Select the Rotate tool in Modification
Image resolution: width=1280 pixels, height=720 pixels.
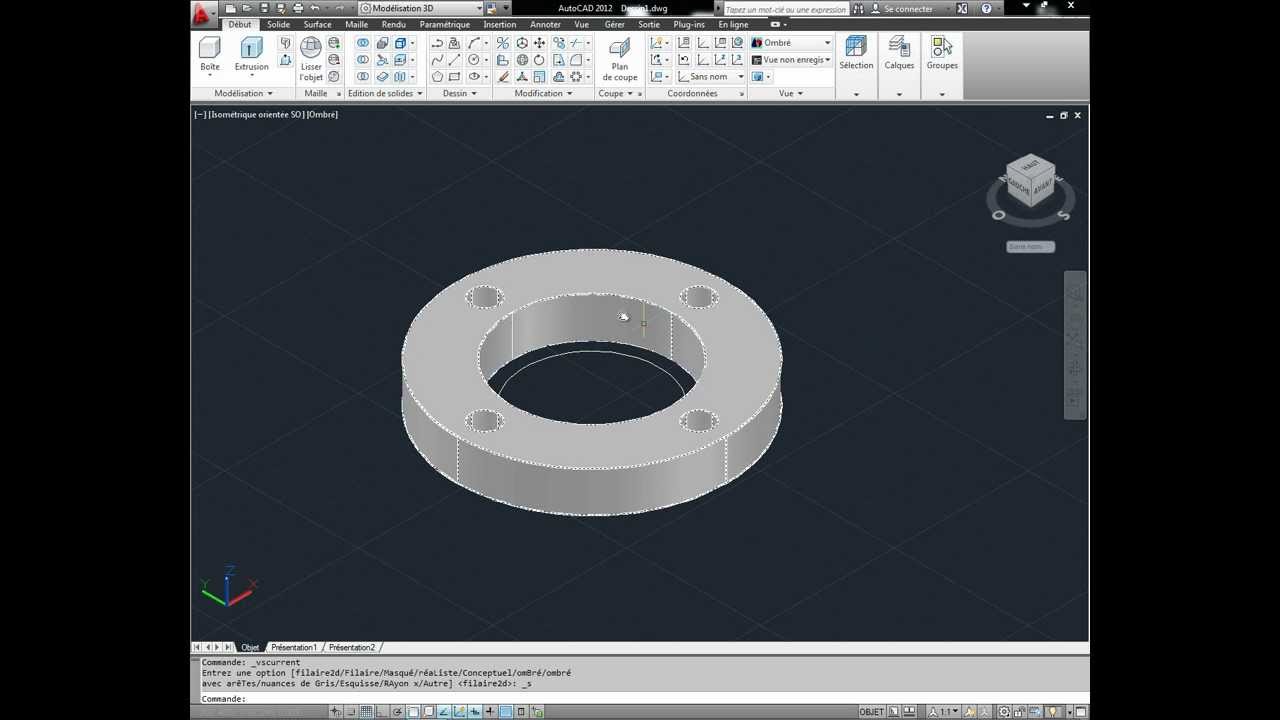pyautogui.click(x=540, y=60)
